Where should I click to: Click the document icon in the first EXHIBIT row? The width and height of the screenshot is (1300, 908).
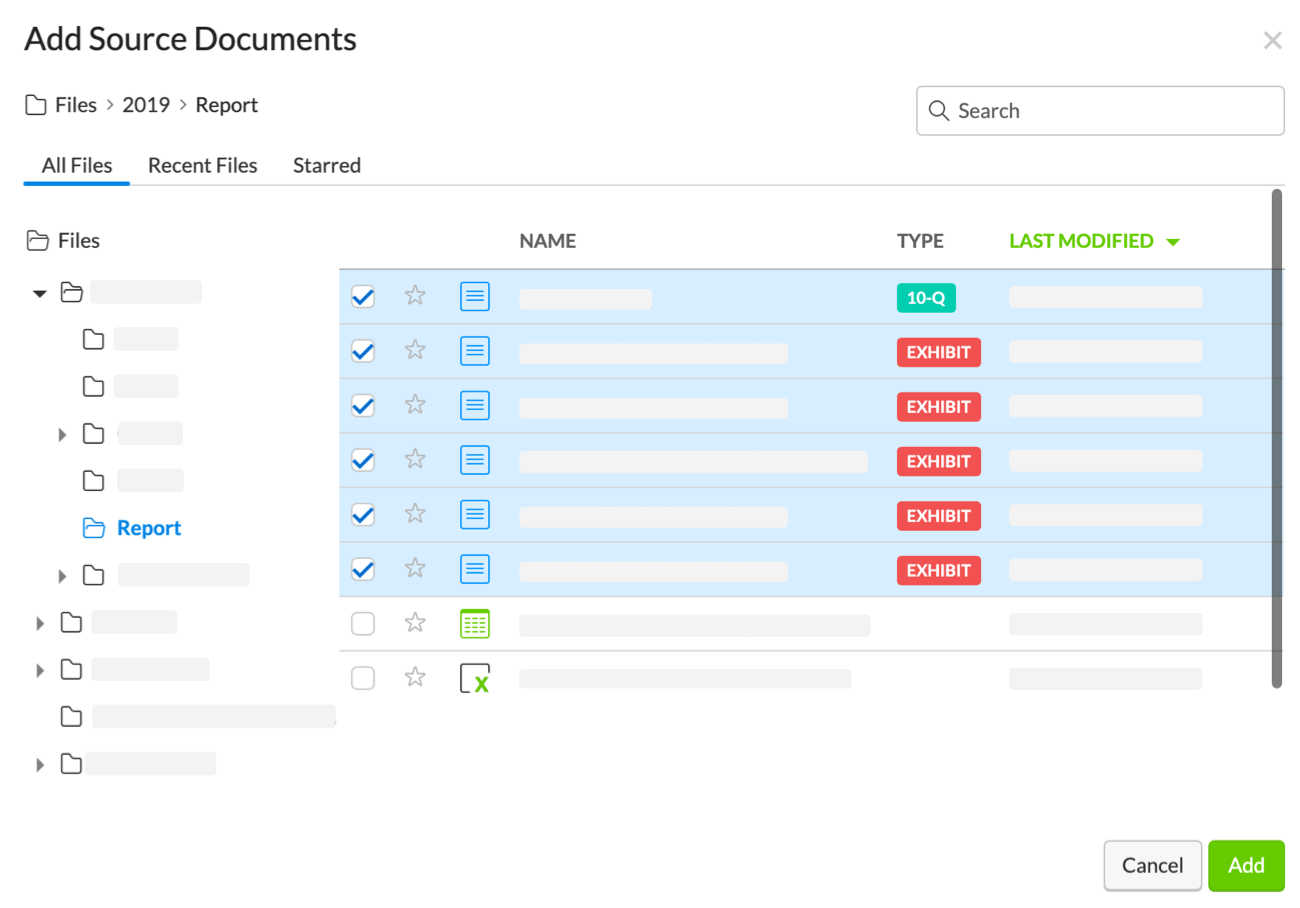pyautogui.click(x=475, y=351)
